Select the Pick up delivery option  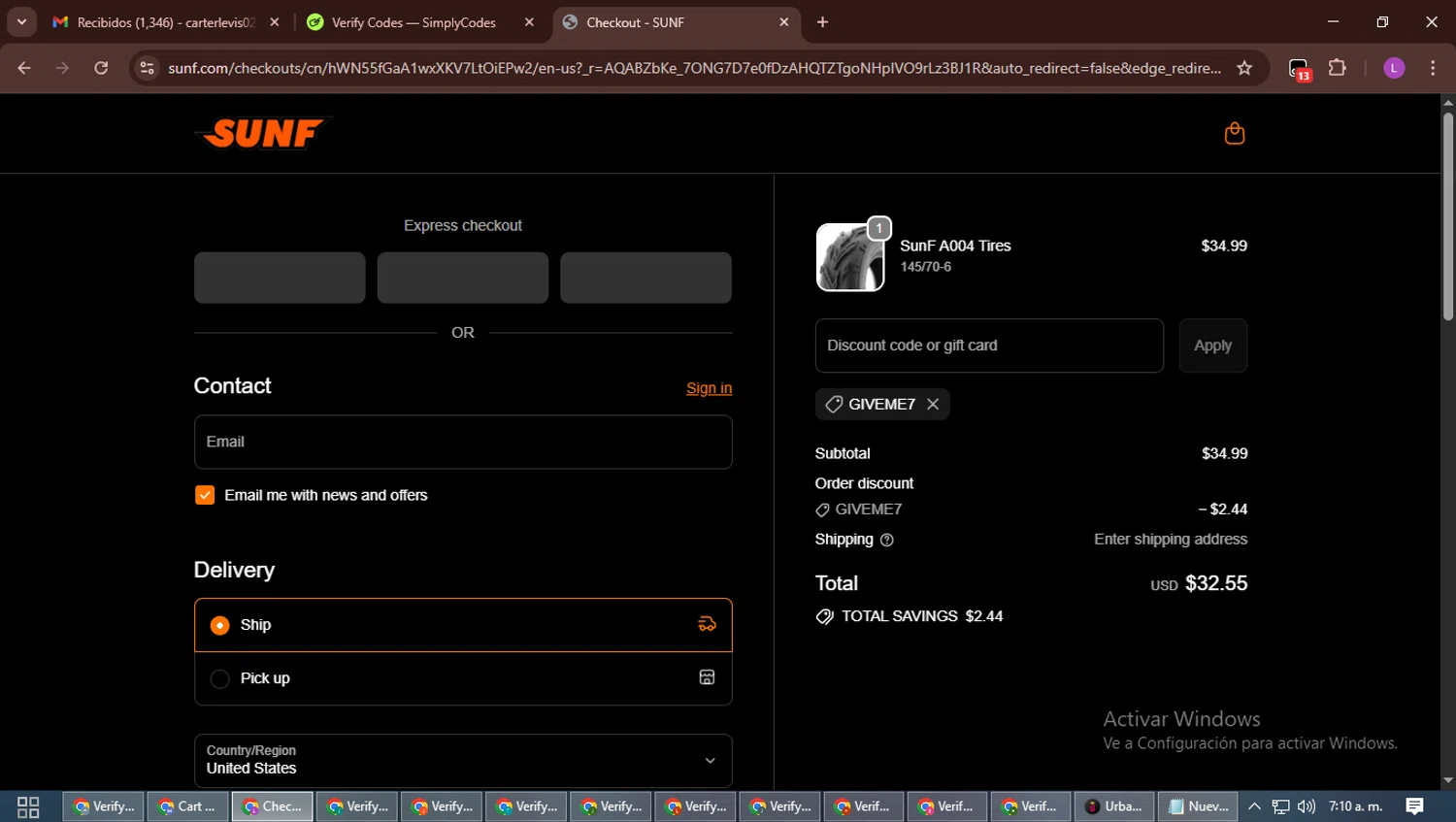(463, 678)
